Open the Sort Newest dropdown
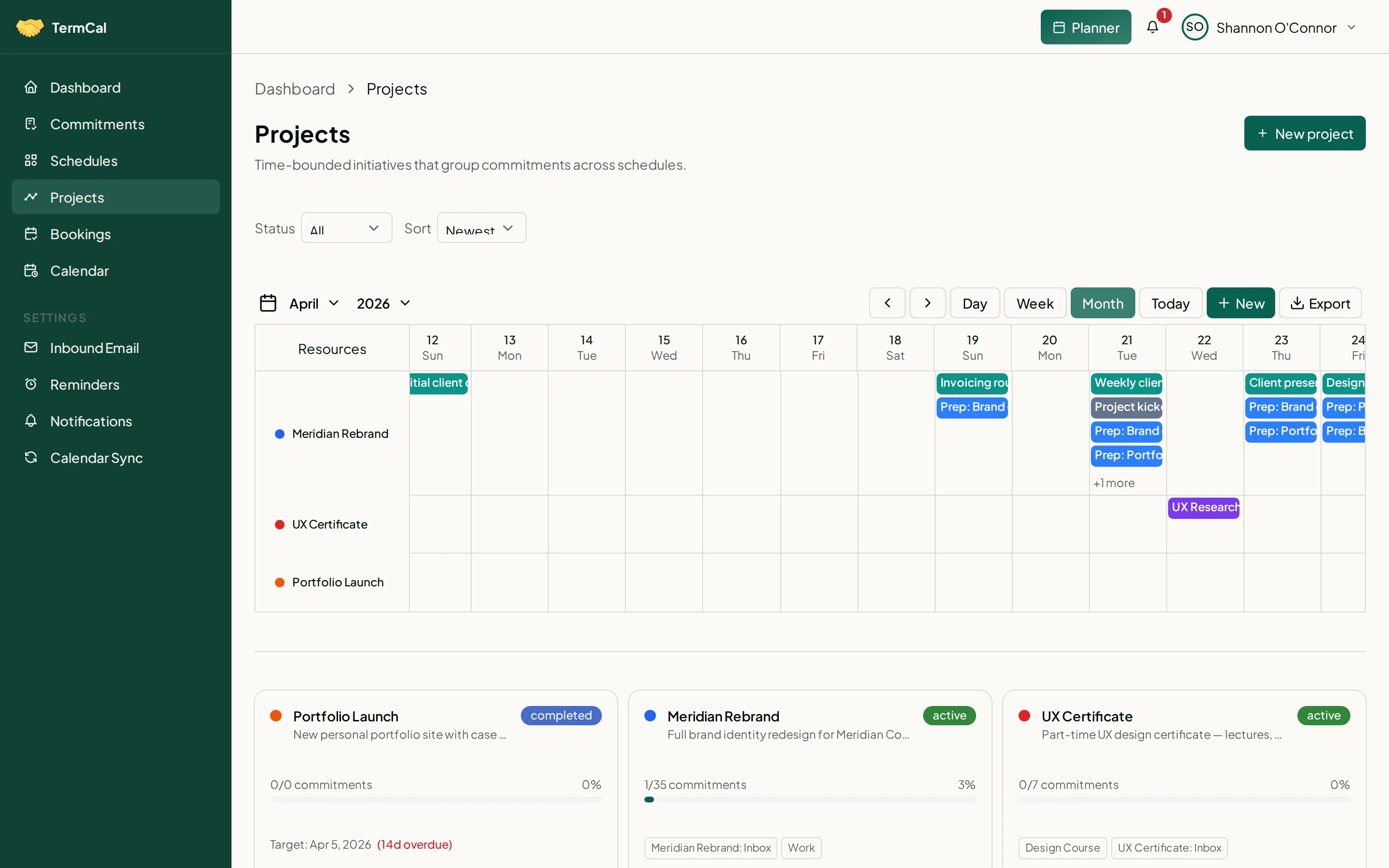The image size is (1389, 868). (x=481, y=228)
